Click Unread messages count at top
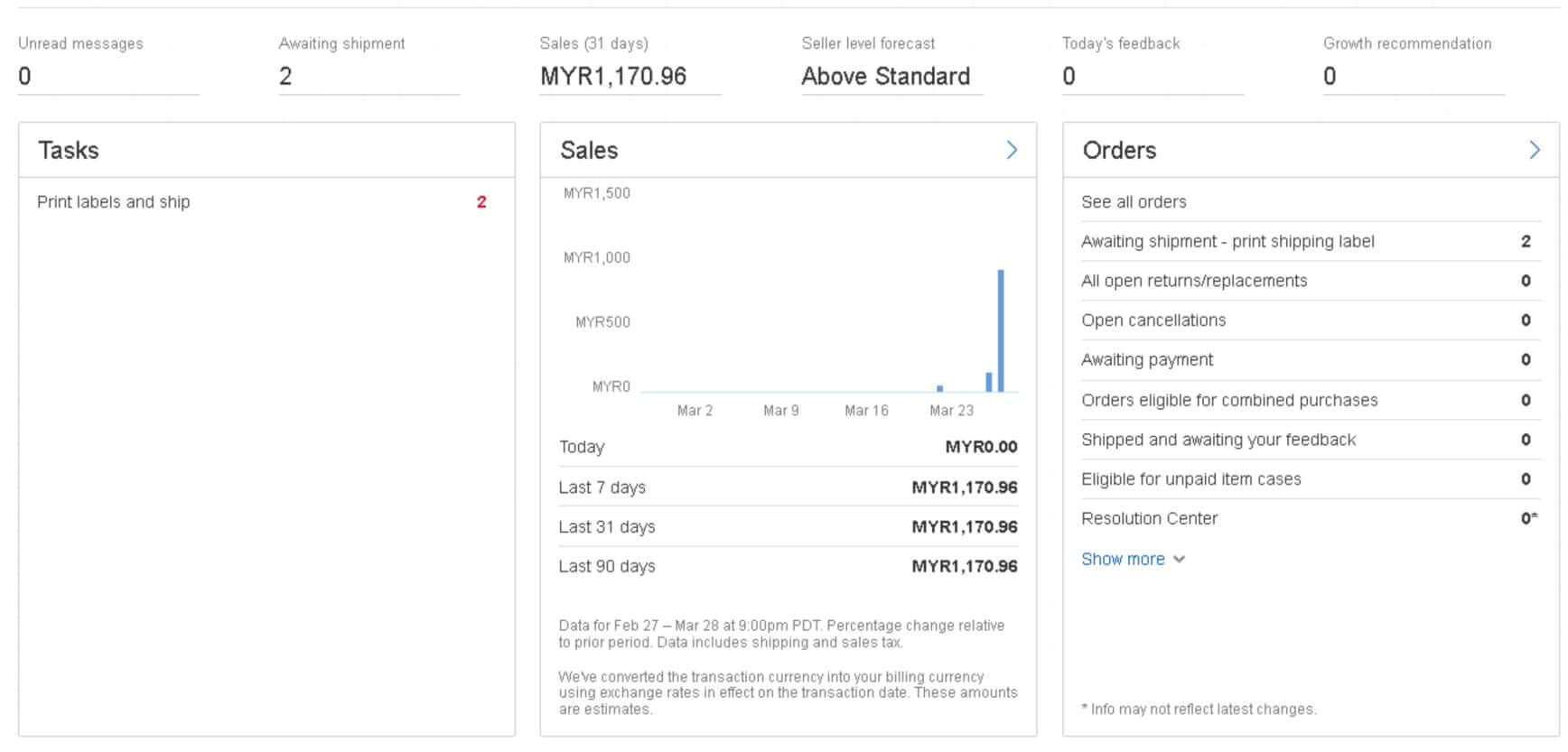This screenshot has width=1568, height=752. click(25, 77)
